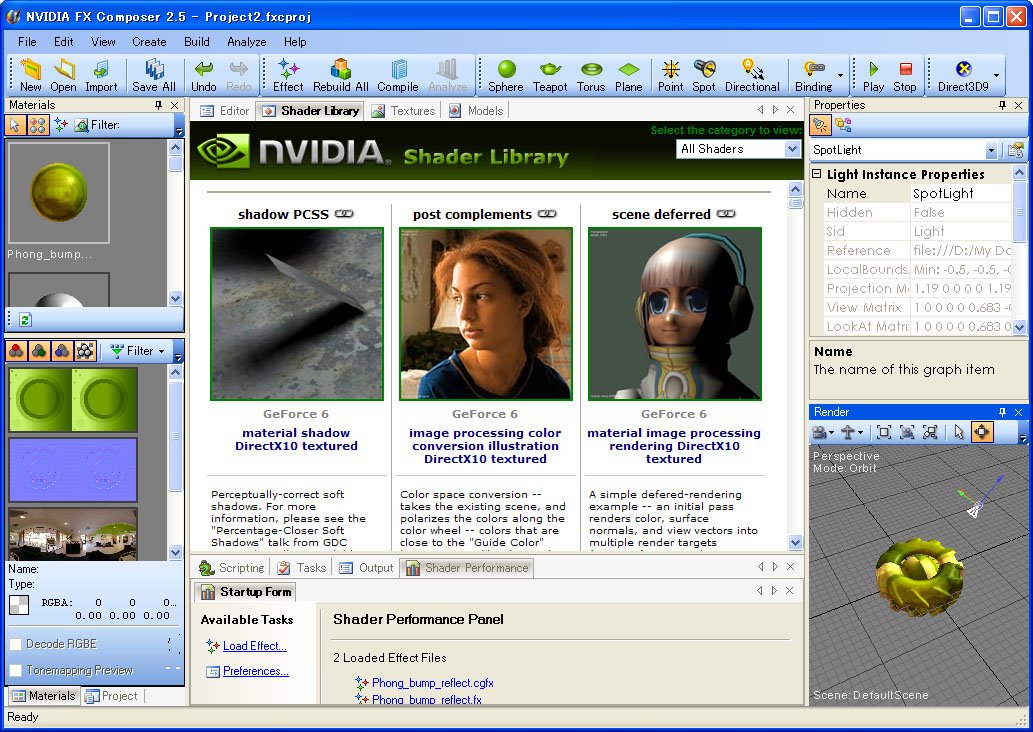Toggle the green channel button in texture panel
Screen dimensions: 1033x732
tap(40, 351)
